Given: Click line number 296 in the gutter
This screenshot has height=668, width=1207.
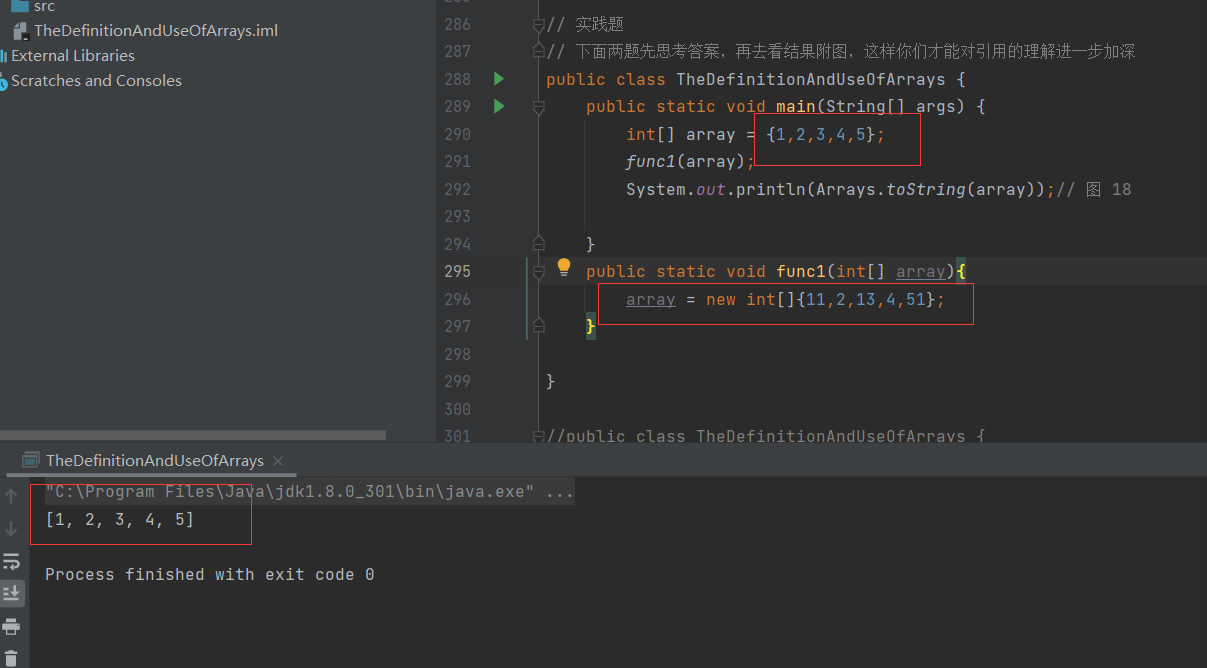Looking at the screenshot, I should tap(457, 299).
